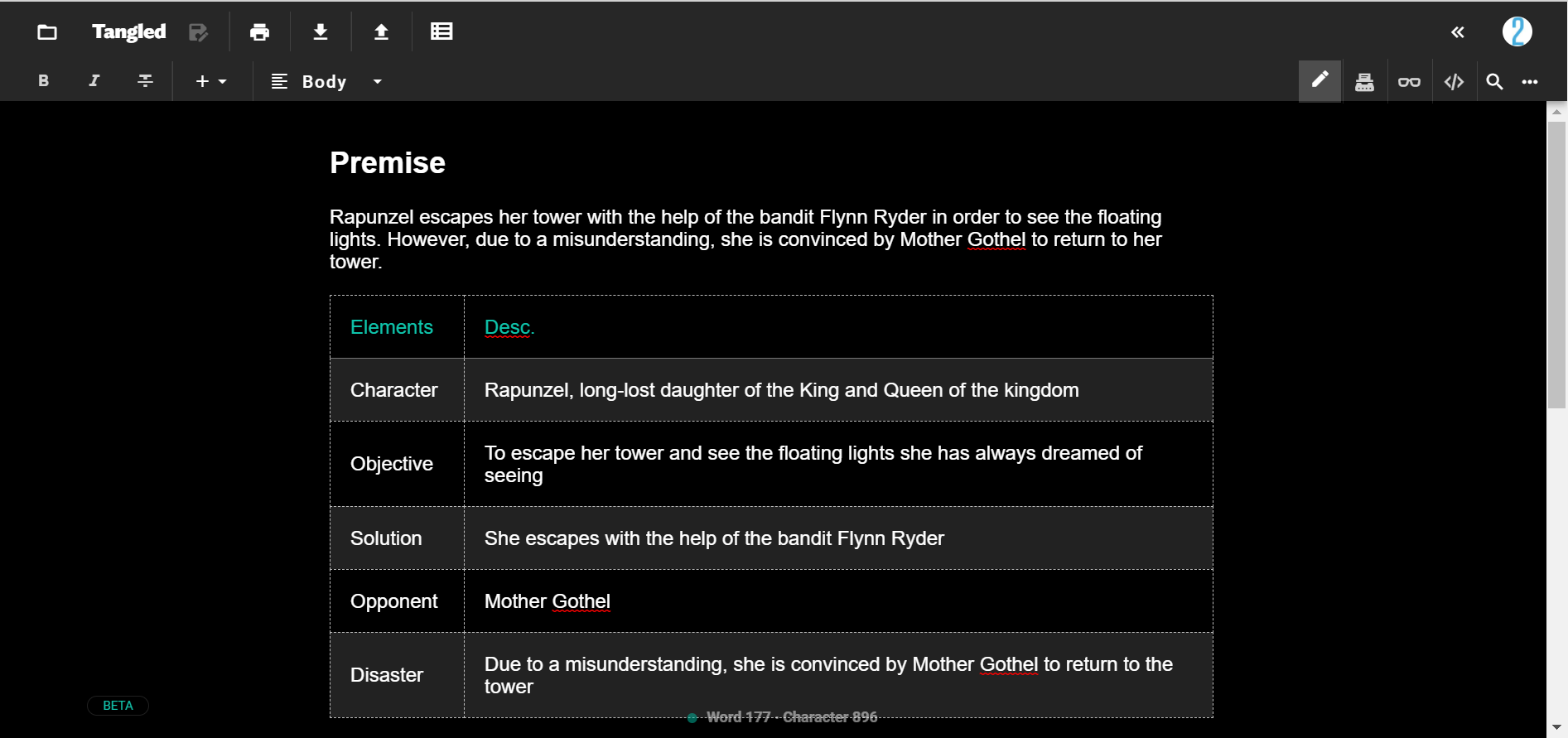Open the table of contents list icon
The width and height of the screenshot is (1568, 738).
(441, 32)
